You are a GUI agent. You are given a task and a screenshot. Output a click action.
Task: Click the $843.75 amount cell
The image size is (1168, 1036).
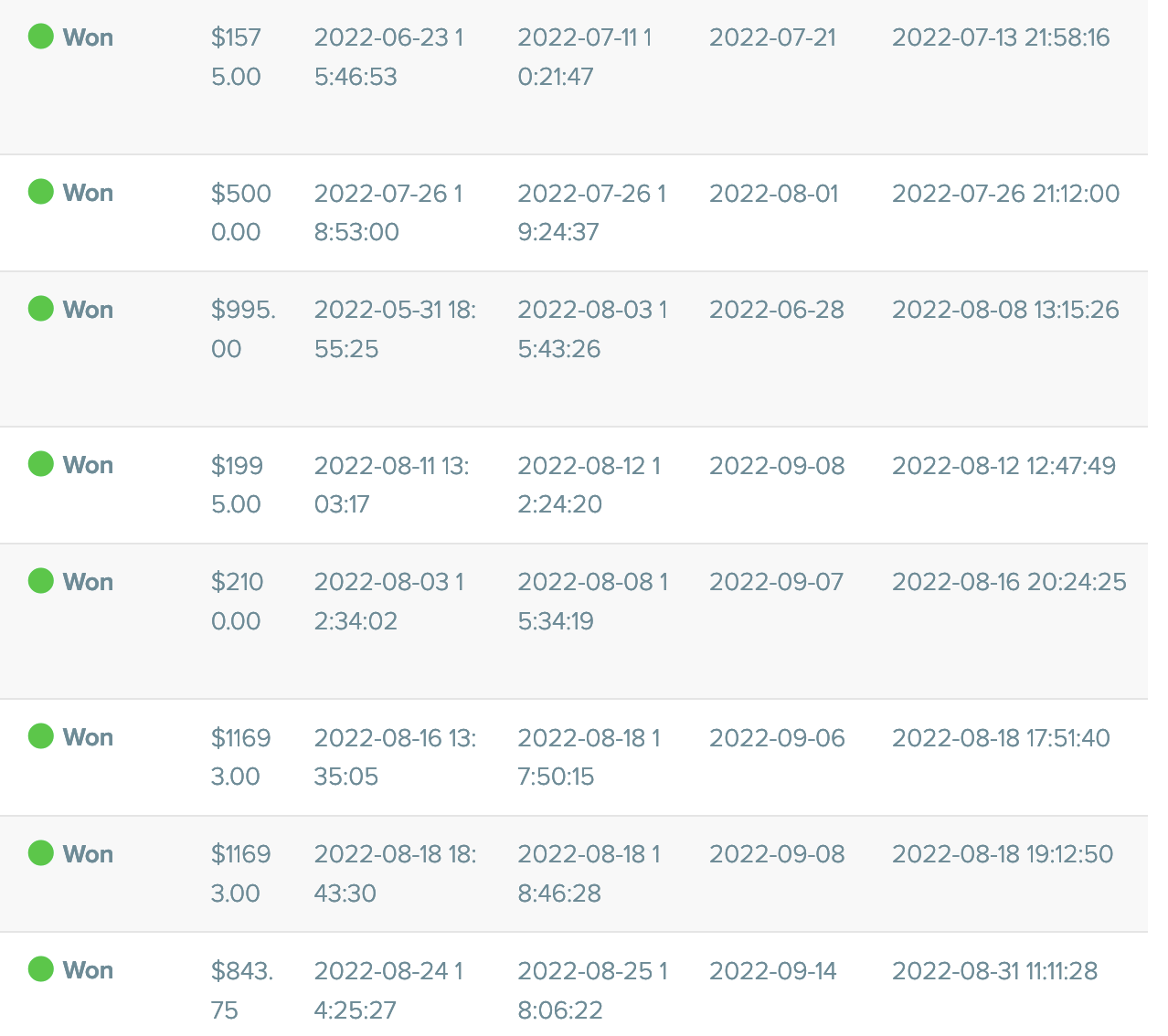(241, 990)
